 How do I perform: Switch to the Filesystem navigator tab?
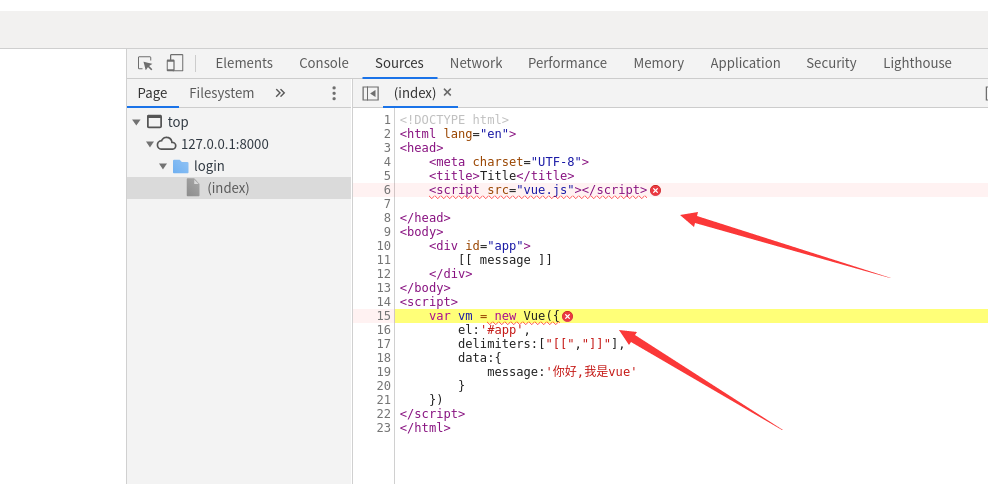pos(221,93)
